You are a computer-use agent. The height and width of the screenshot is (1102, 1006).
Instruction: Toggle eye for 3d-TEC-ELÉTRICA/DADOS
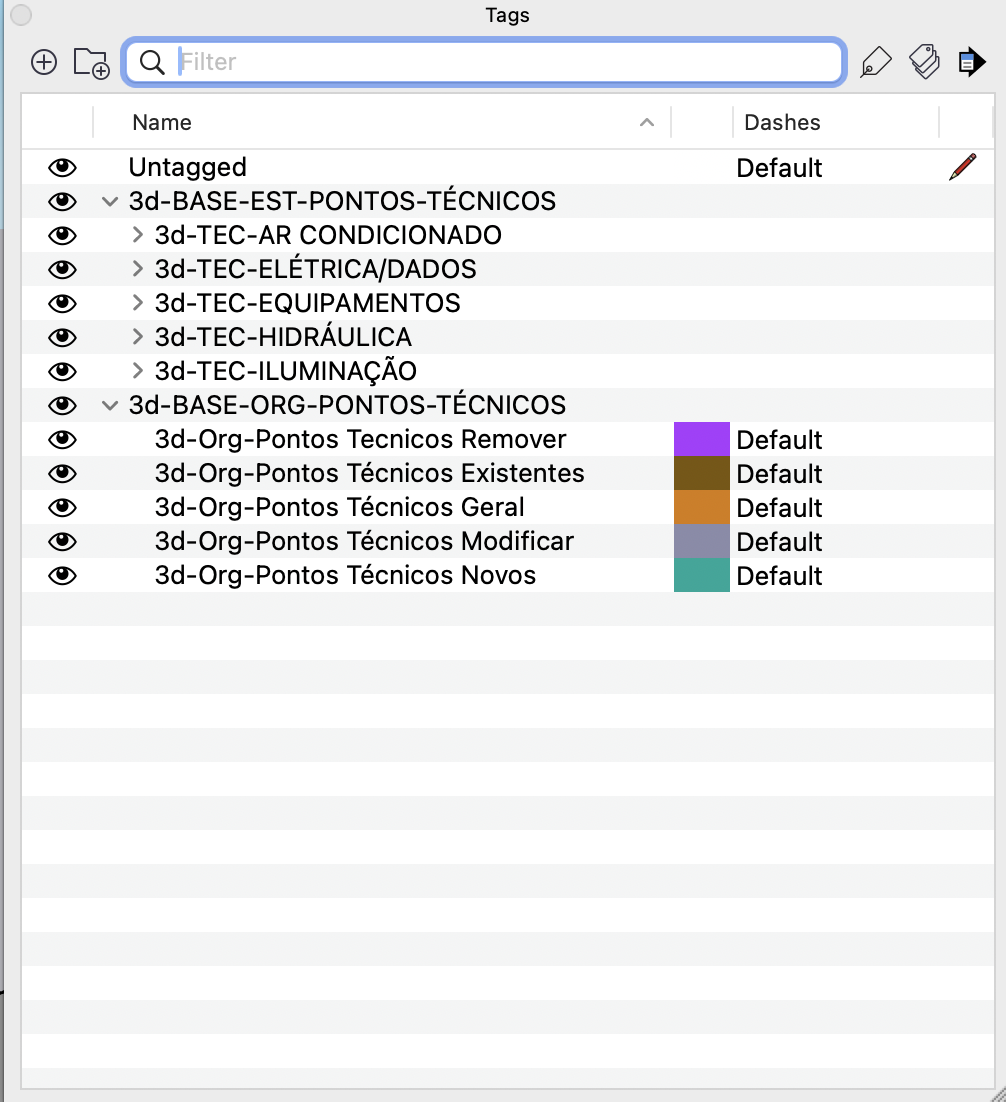coord(62,269)
